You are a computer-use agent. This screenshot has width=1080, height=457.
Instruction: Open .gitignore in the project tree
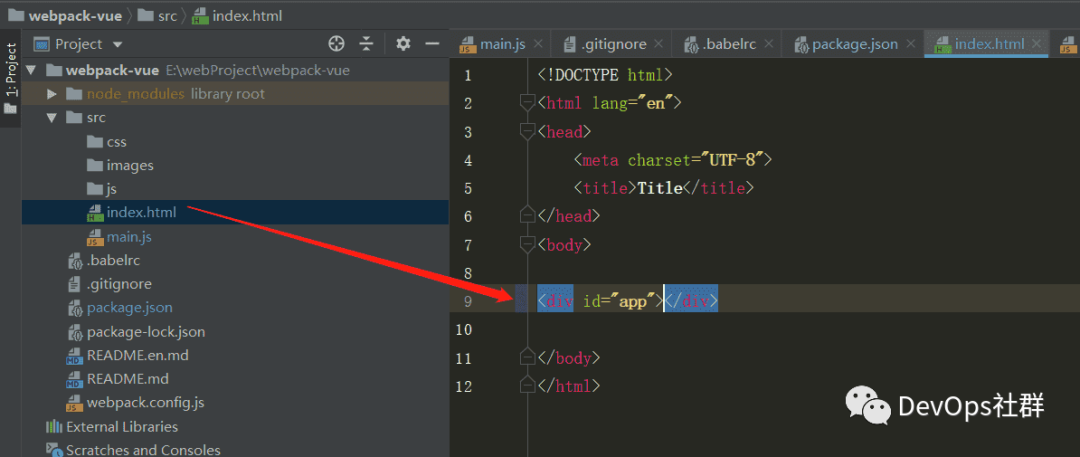tap(110, 284)
